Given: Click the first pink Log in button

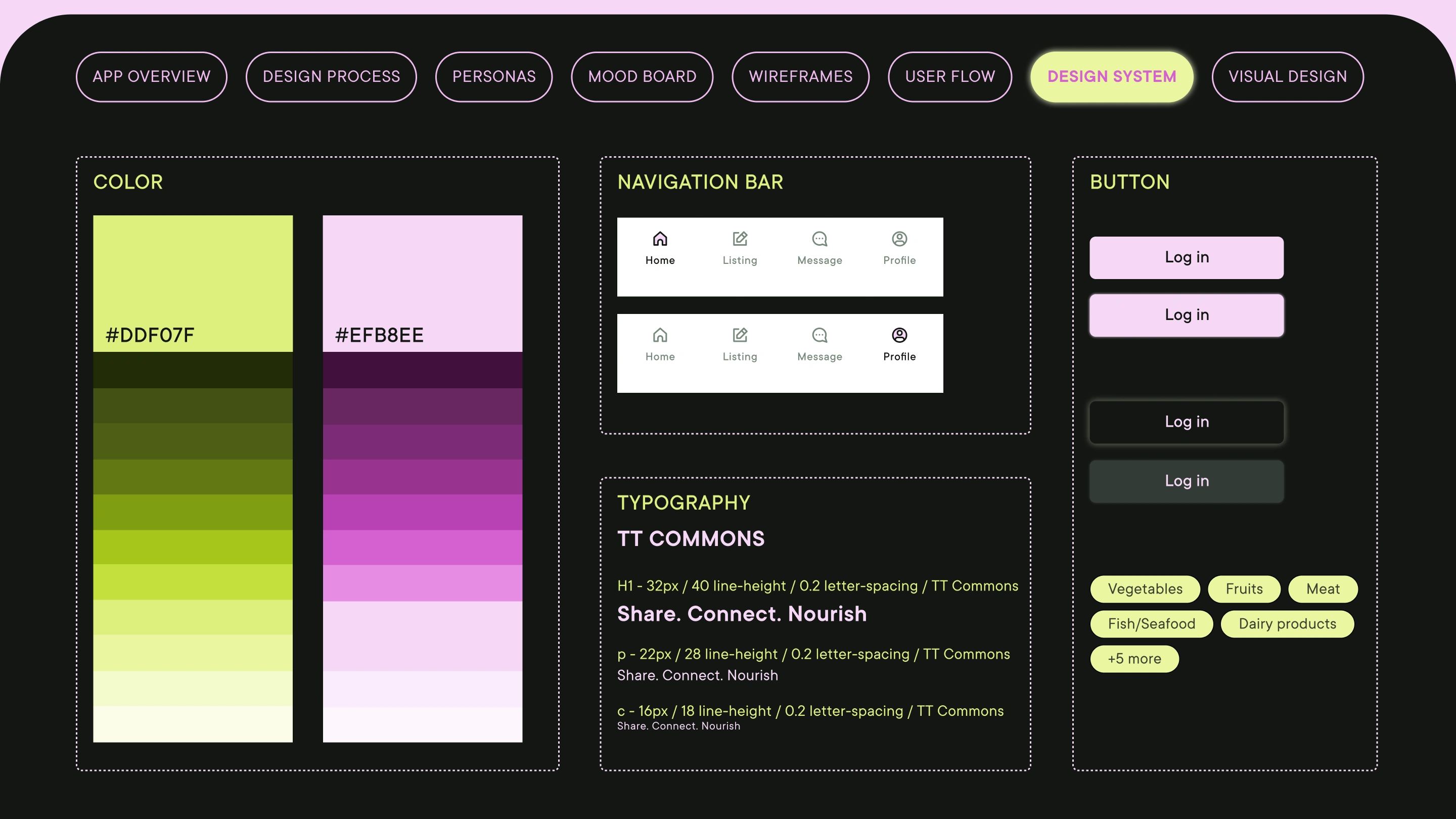Looking at the screenshot, I should pyautogui.click(x=1187, y=258).
